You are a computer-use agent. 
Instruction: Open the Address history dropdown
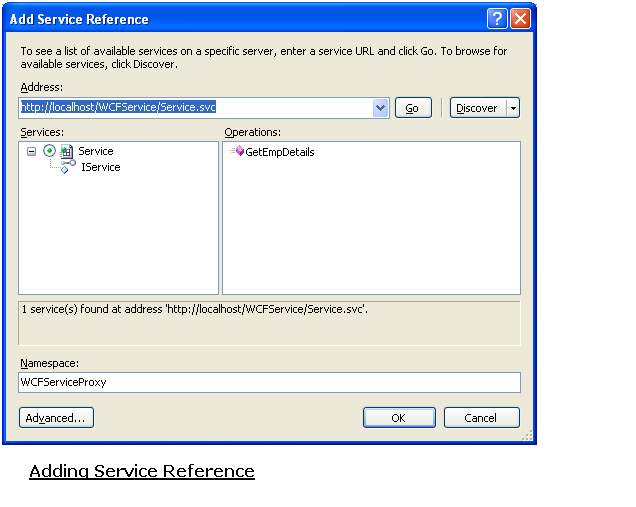(380, 108)
